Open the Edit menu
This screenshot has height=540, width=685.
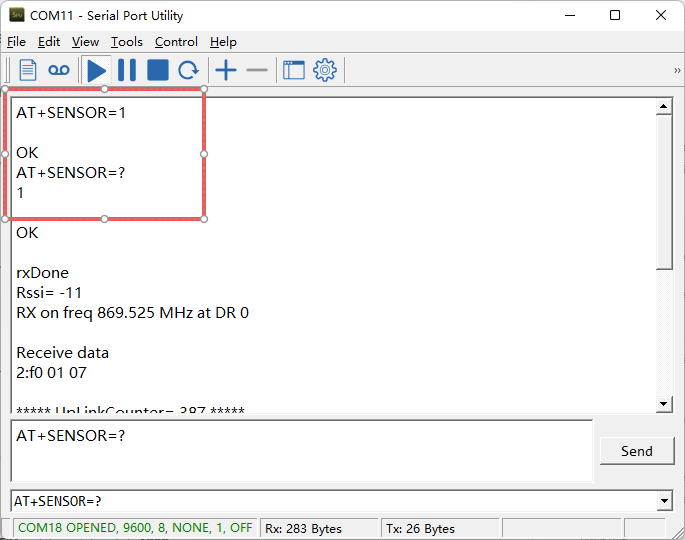pyautogui.click(x=49, y=42)
